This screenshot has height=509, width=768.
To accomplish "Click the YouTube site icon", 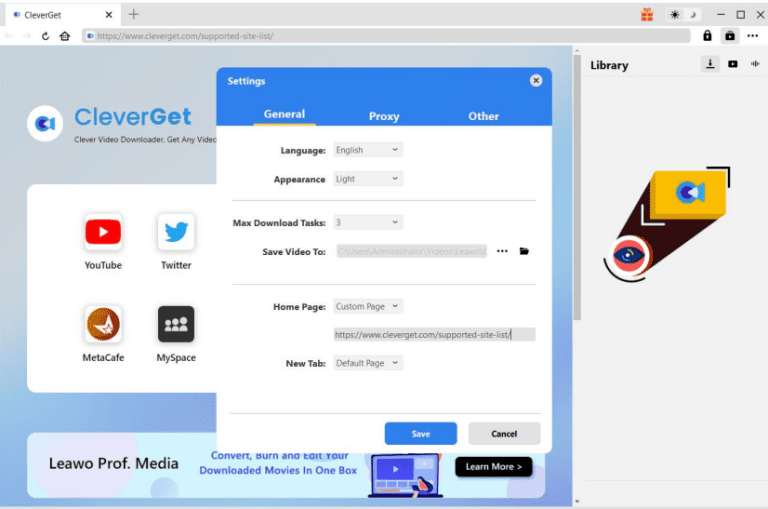I will click(103, 233).
